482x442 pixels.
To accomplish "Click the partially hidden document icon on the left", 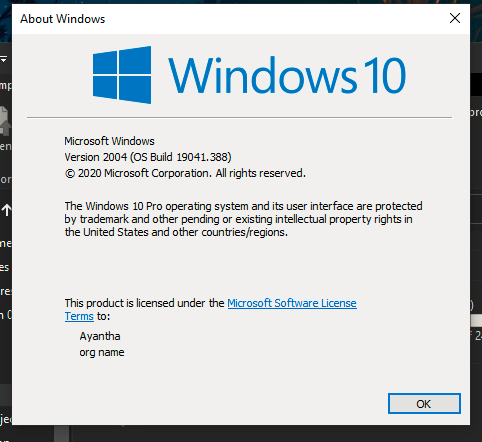I will [5, 121].
